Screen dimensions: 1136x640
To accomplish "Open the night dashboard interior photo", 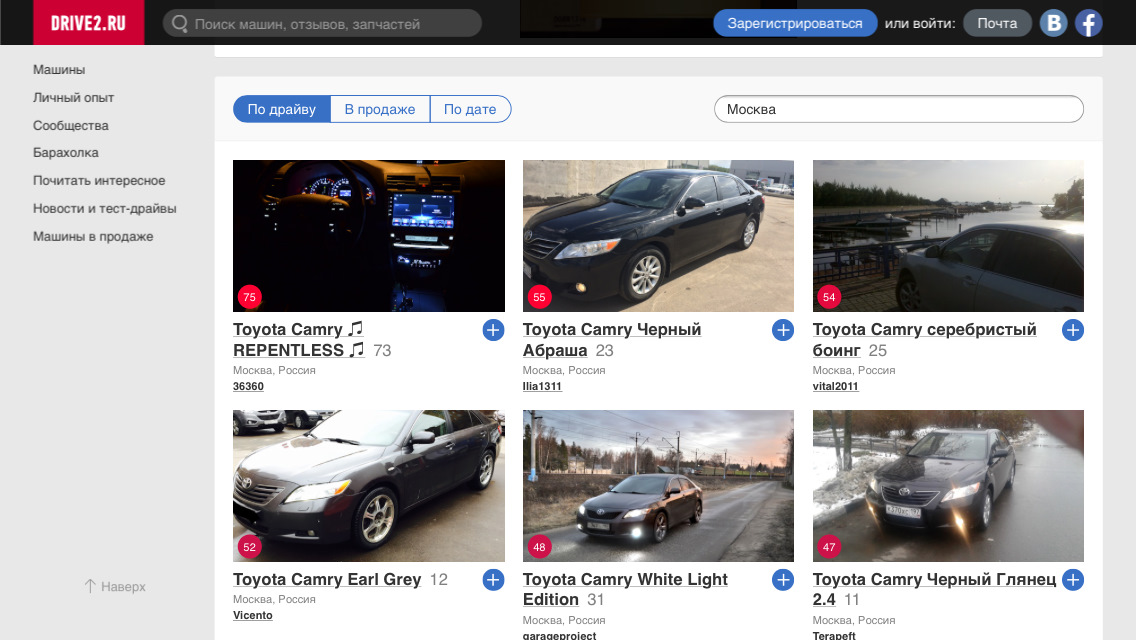I will [369, 236].
